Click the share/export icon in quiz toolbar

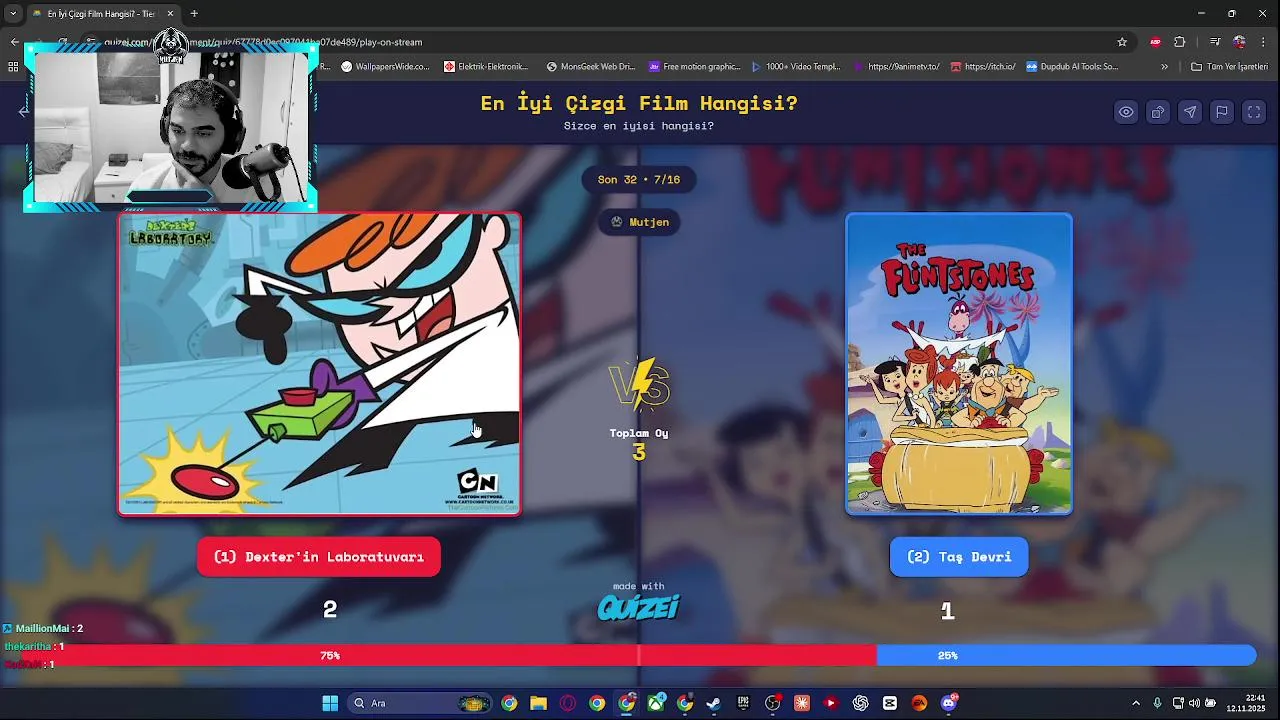[x=1158, y=112]
